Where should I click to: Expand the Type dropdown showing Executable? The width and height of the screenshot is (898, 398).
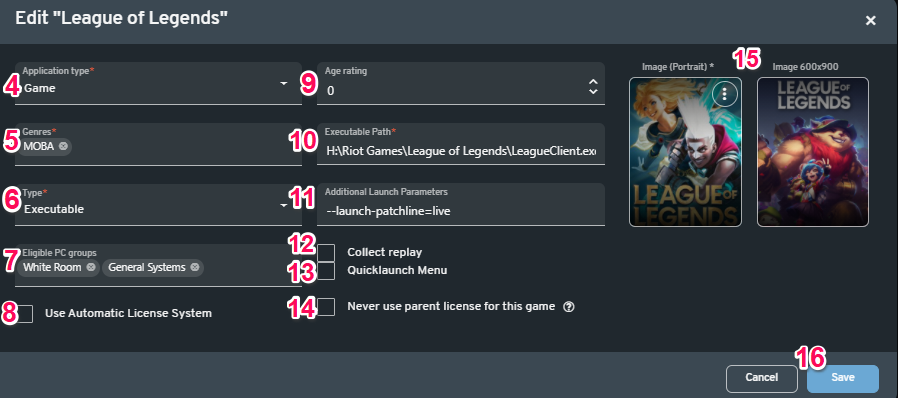point(158,204)
